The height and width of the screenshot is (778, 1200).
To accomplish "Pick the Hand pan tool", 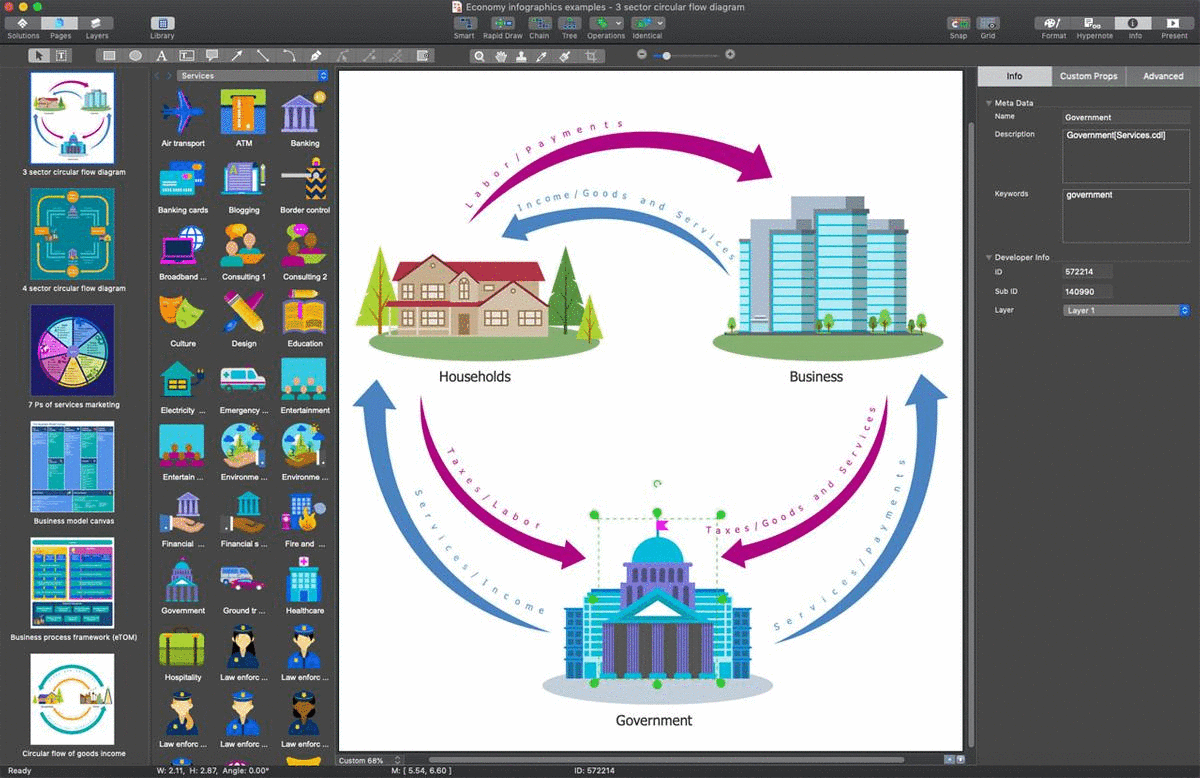I will point(500,56).
